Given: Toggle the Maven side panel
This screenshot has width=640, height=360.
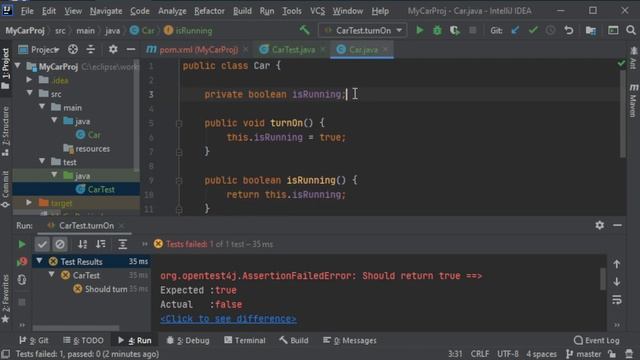Looking at the screenshot, I should (633, 100).
